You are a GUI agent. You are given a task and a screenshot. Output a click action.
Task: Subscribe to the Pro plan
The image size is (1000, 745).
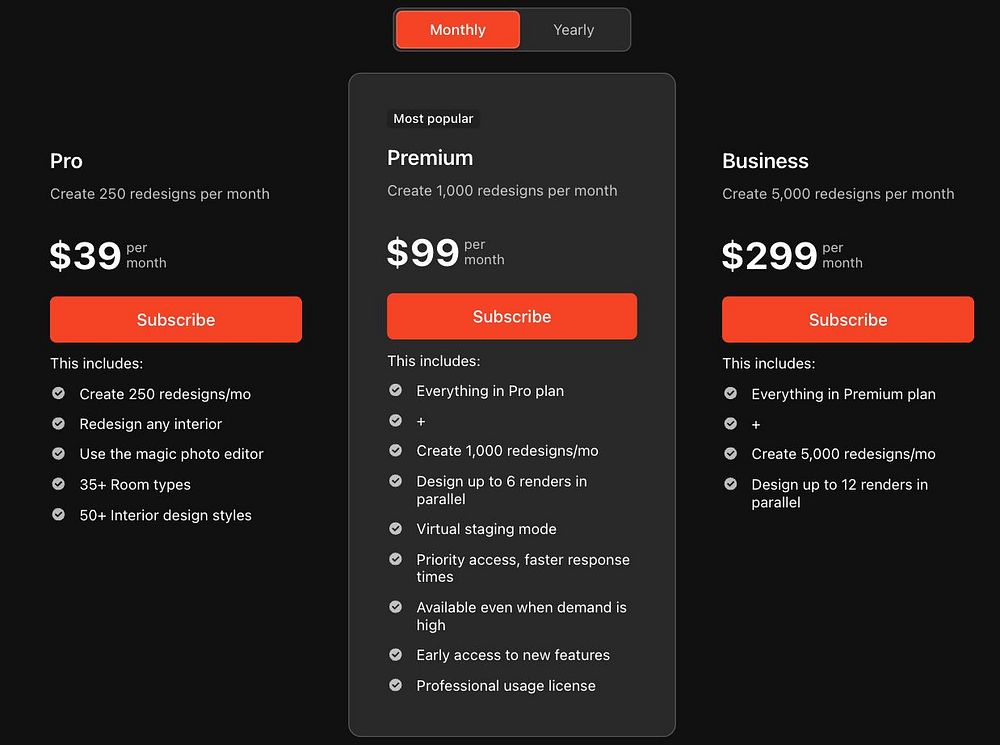[176, 320]
